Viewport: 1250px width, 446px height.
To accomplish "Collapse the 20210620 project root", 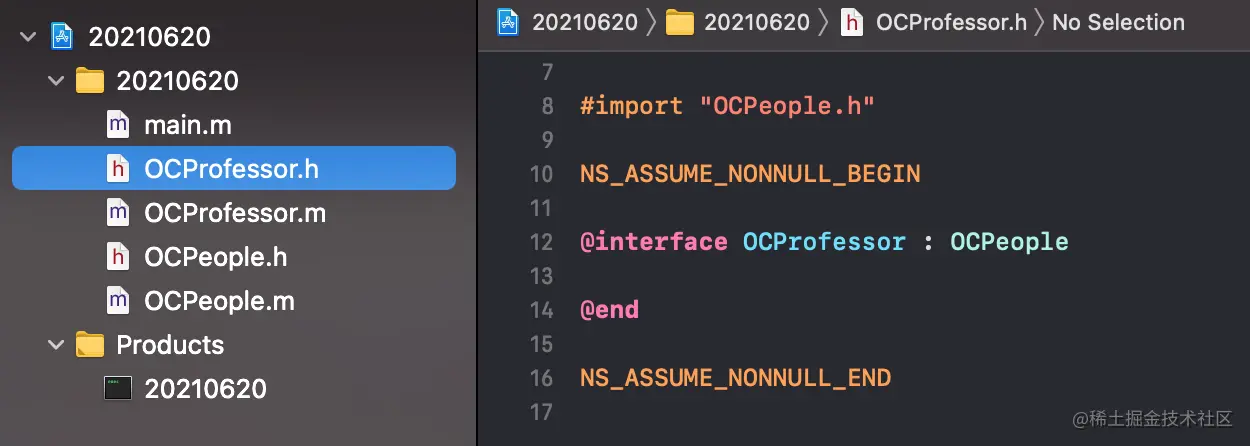I will coord(26,37).
